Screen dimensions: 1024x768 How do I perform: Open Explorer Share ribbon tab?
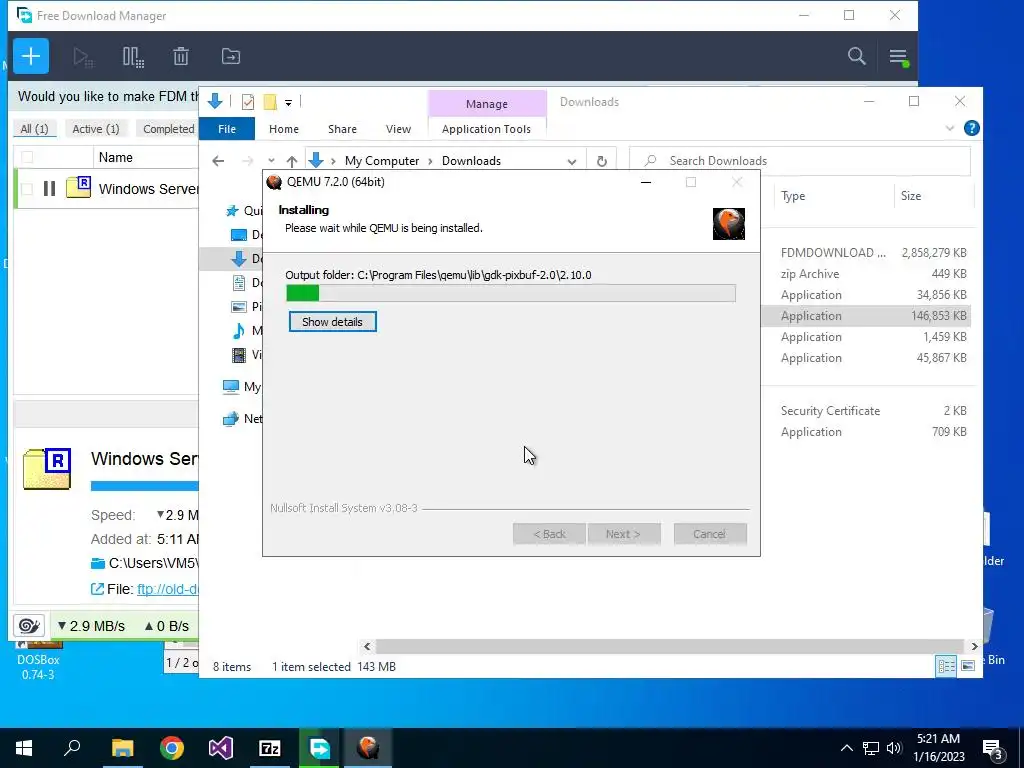(x=342, y=129)
